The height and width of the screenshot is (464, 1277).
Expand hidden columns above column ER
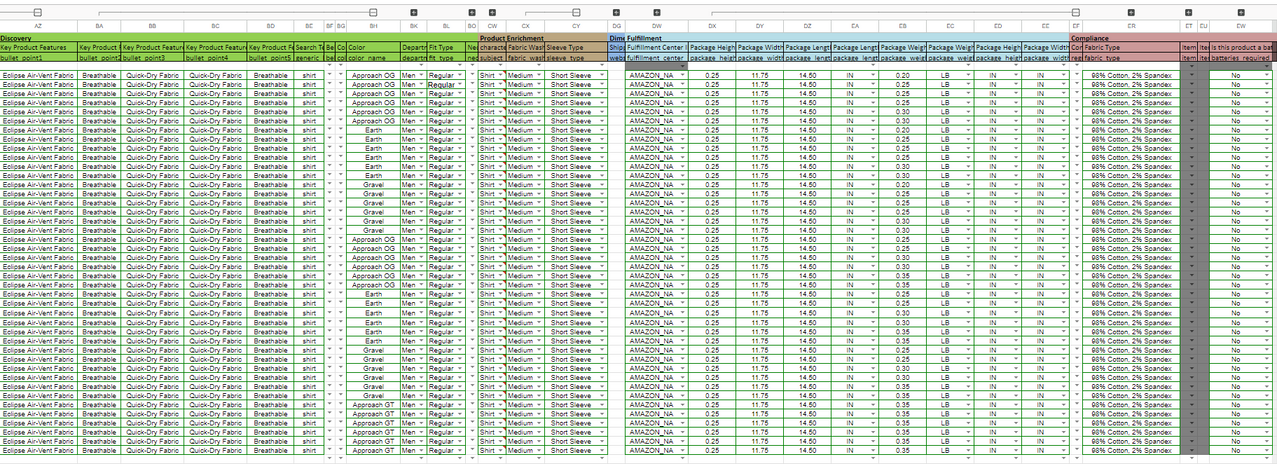click(x=1131, y=12)
